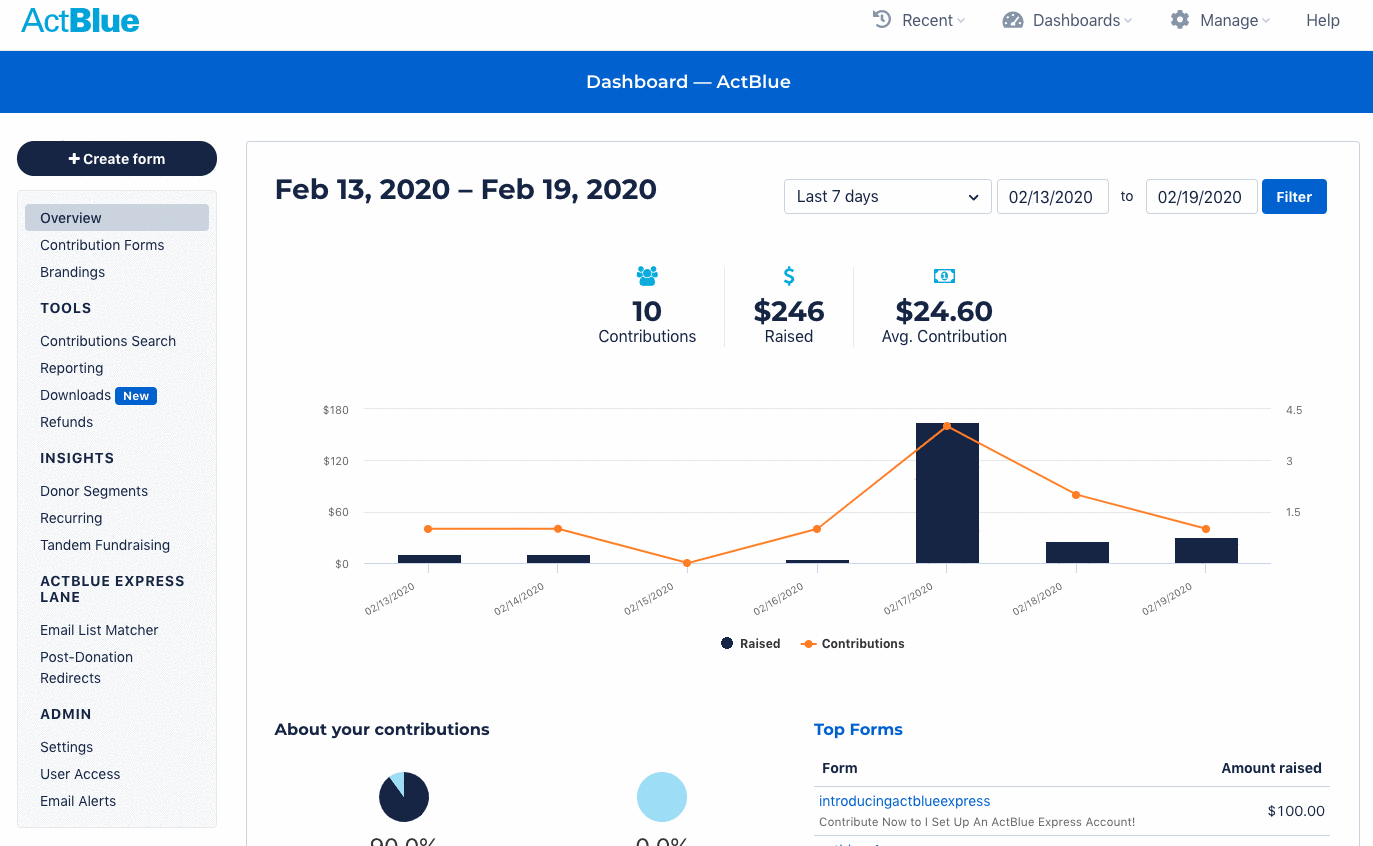
Task: Open Contributions Search tool
Action: click(108, 341)
